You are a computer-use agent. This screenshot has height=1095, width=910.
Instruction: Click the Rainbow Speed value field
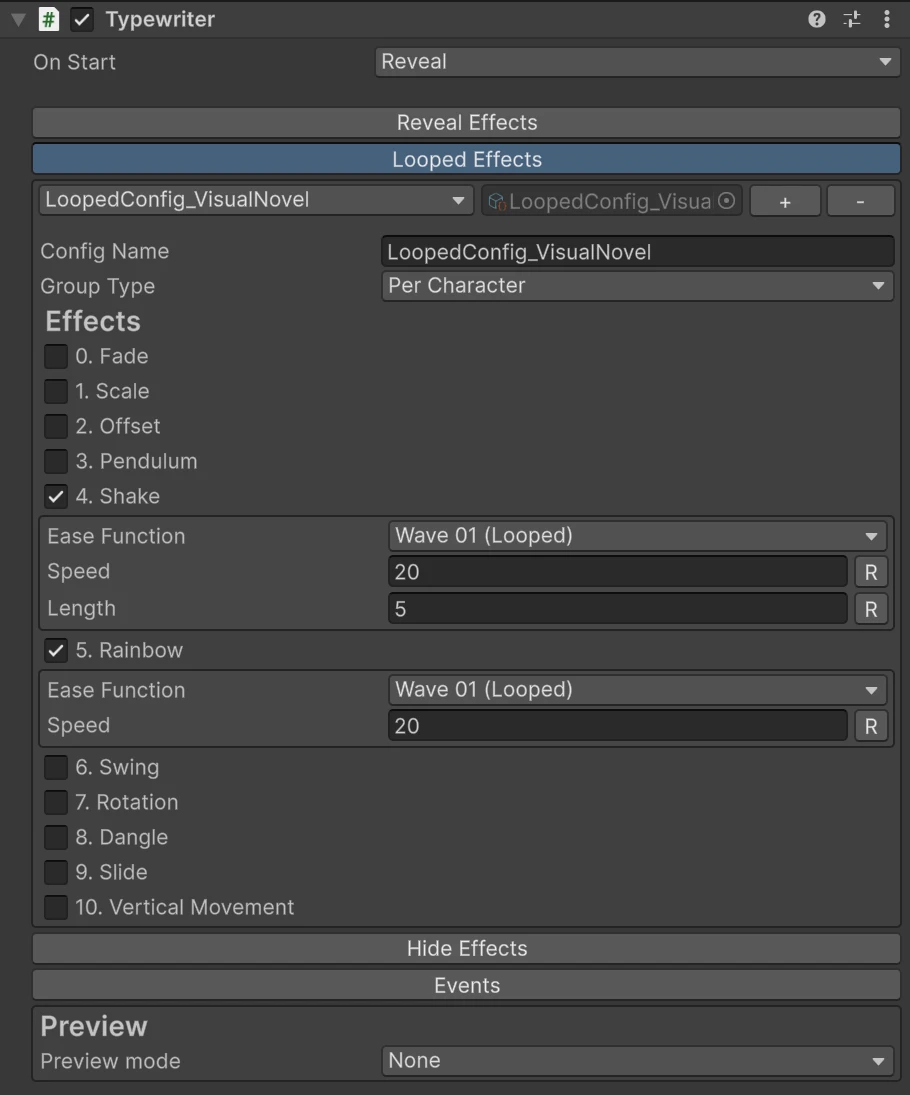pyautogui.click(x=617, y=726)
